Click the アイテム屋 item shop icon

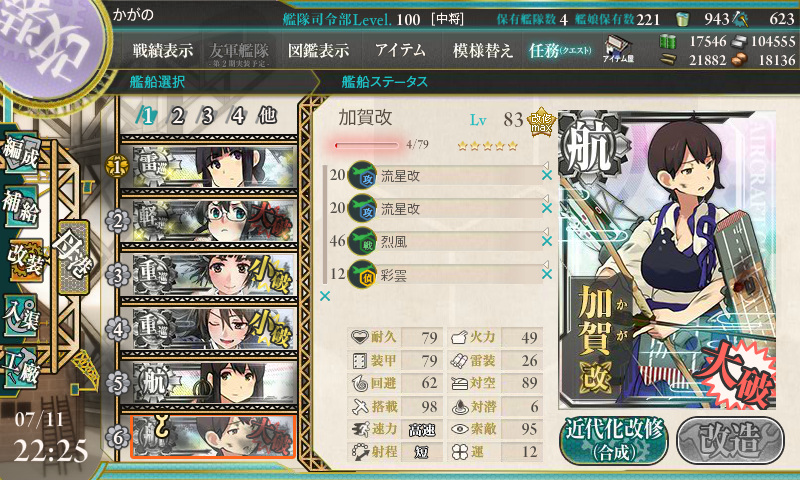(x=618, y=49)
